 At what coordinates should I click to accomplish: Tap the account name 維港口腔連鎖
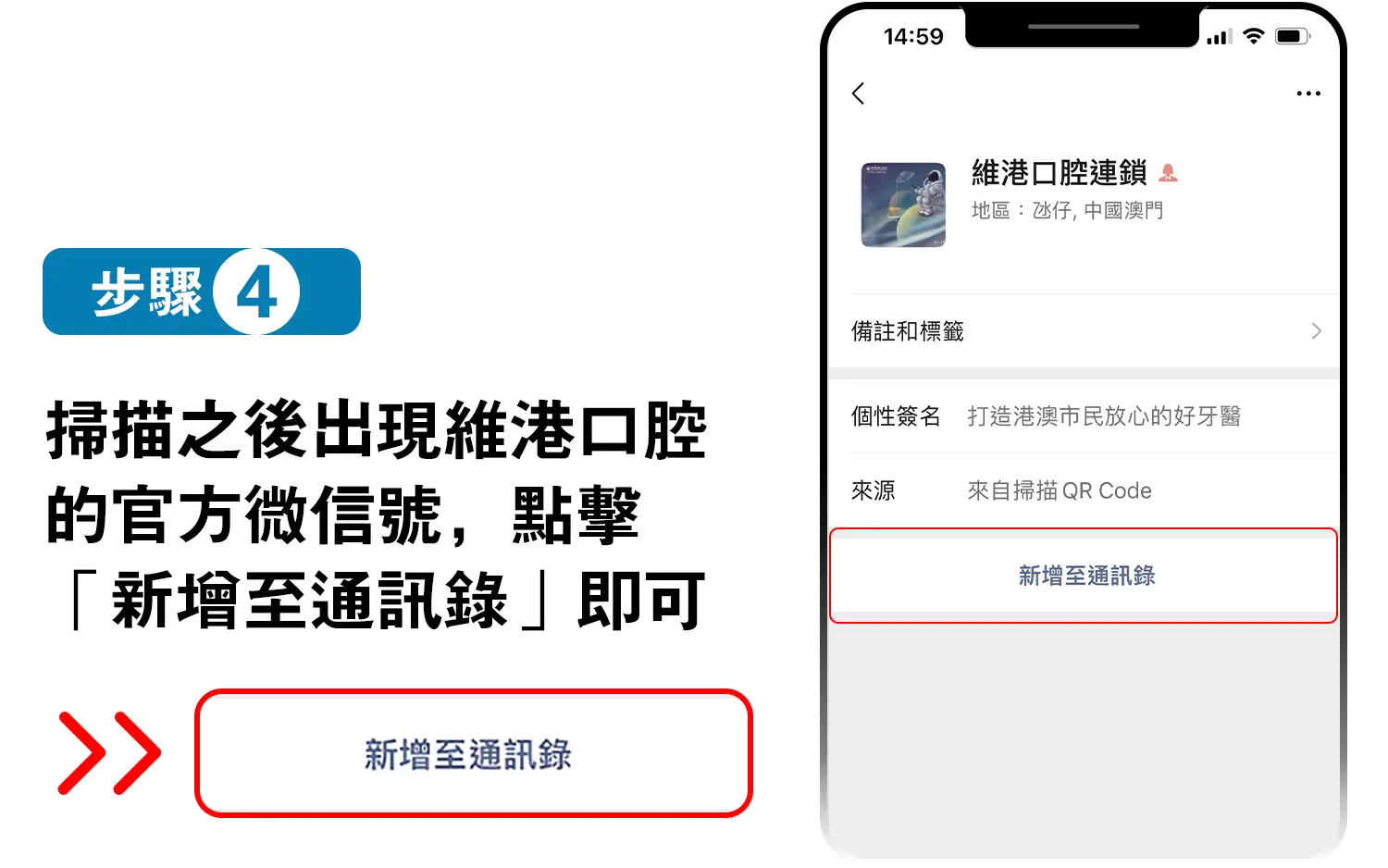click(1059, 172)
